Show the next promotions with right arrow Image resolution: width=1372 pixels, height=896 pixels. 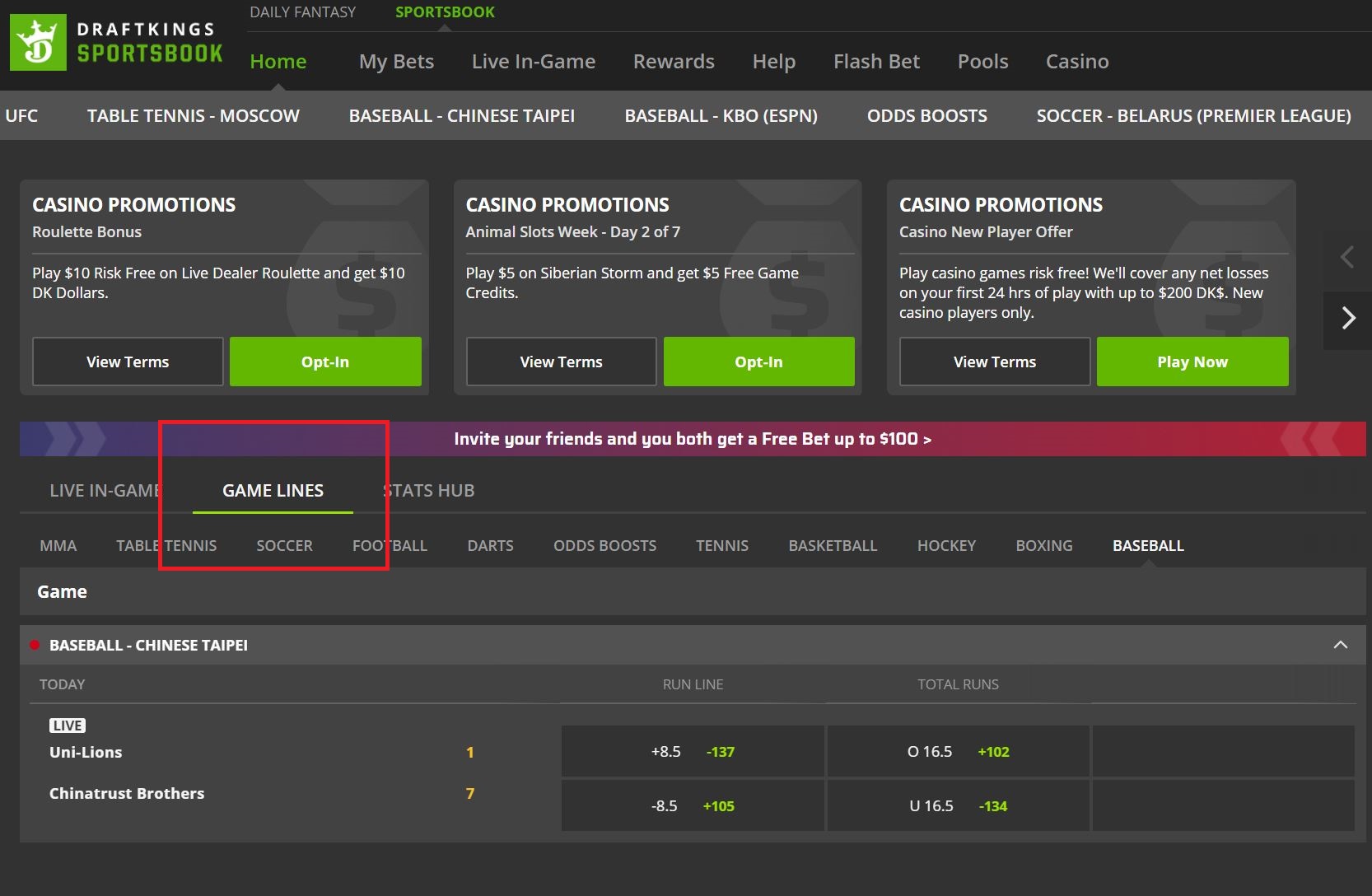[1347, 318]
